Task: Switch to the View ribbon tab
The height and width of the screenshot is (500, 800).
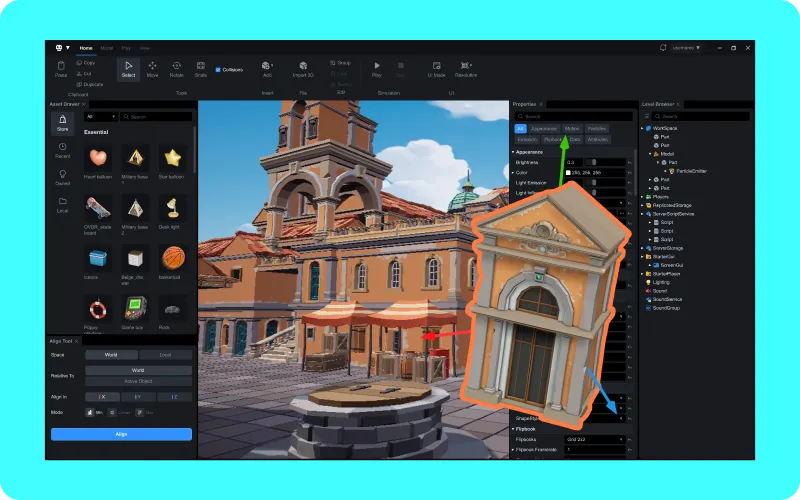Action: coord(145,48)
